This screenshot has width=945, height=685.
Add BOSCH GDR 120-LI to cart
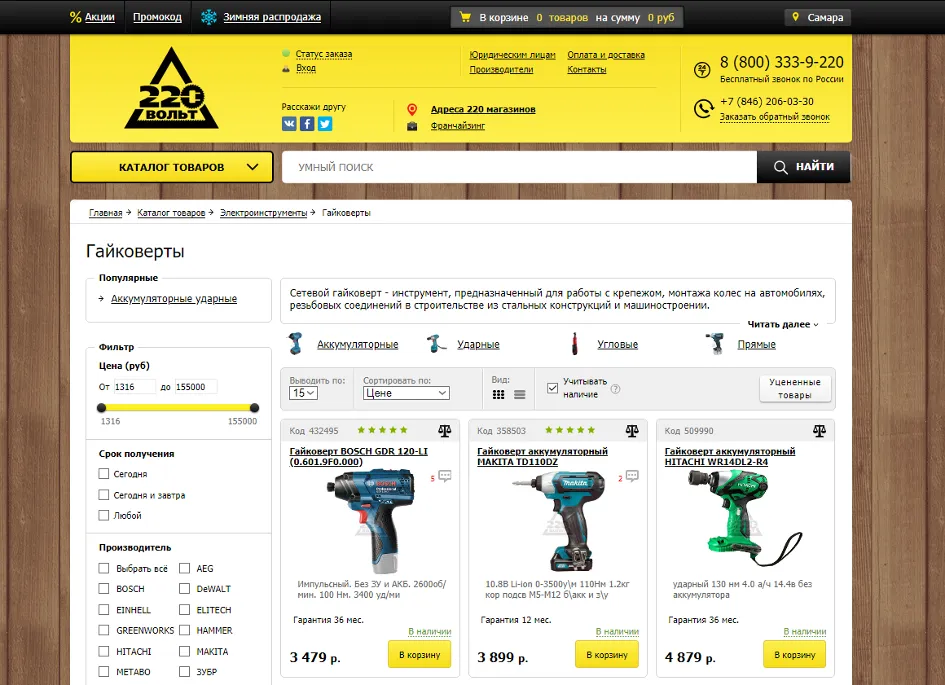click(419, 654)
